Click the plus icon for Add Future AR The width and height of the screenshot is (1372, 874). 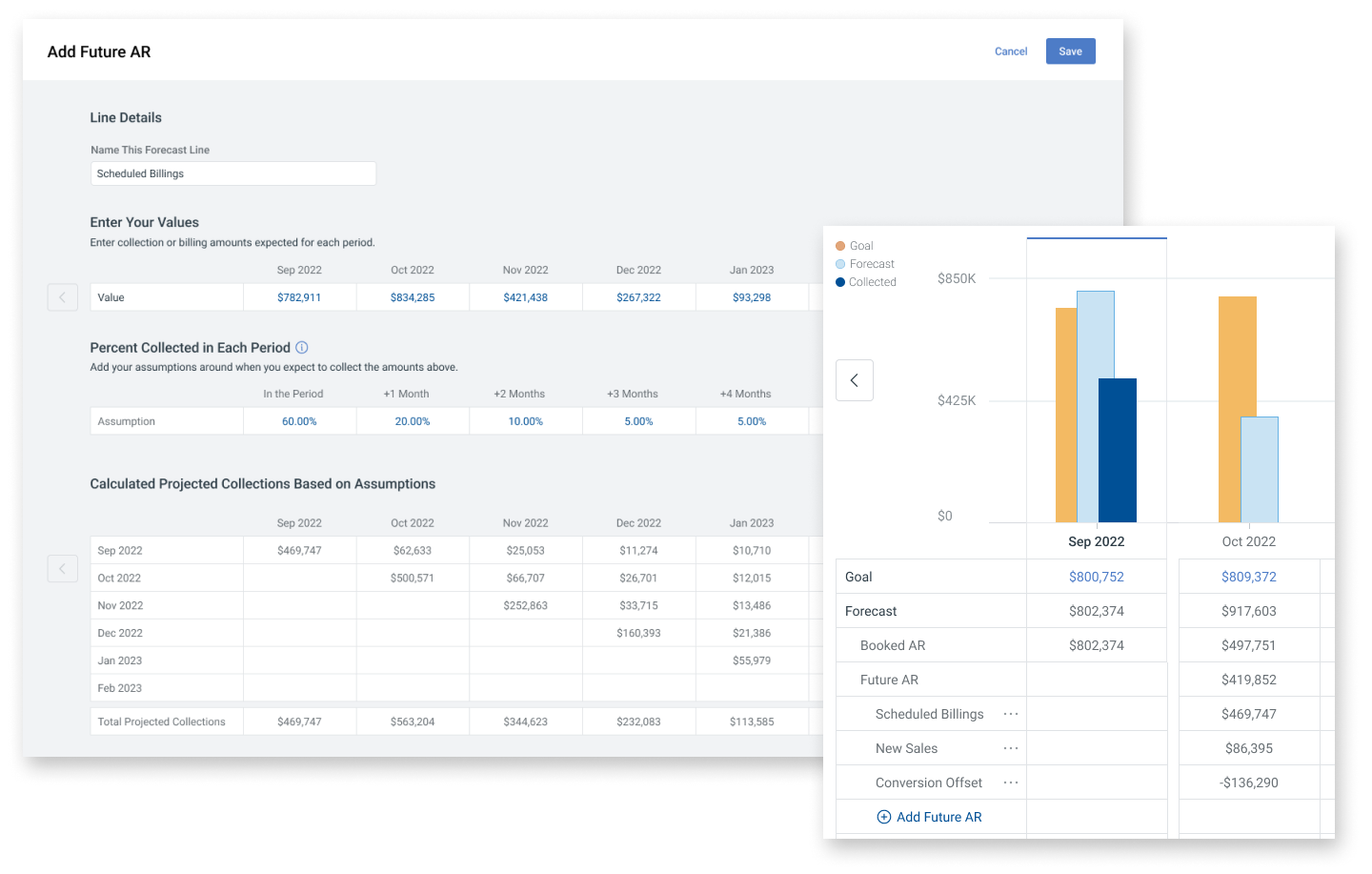point(884,817)
